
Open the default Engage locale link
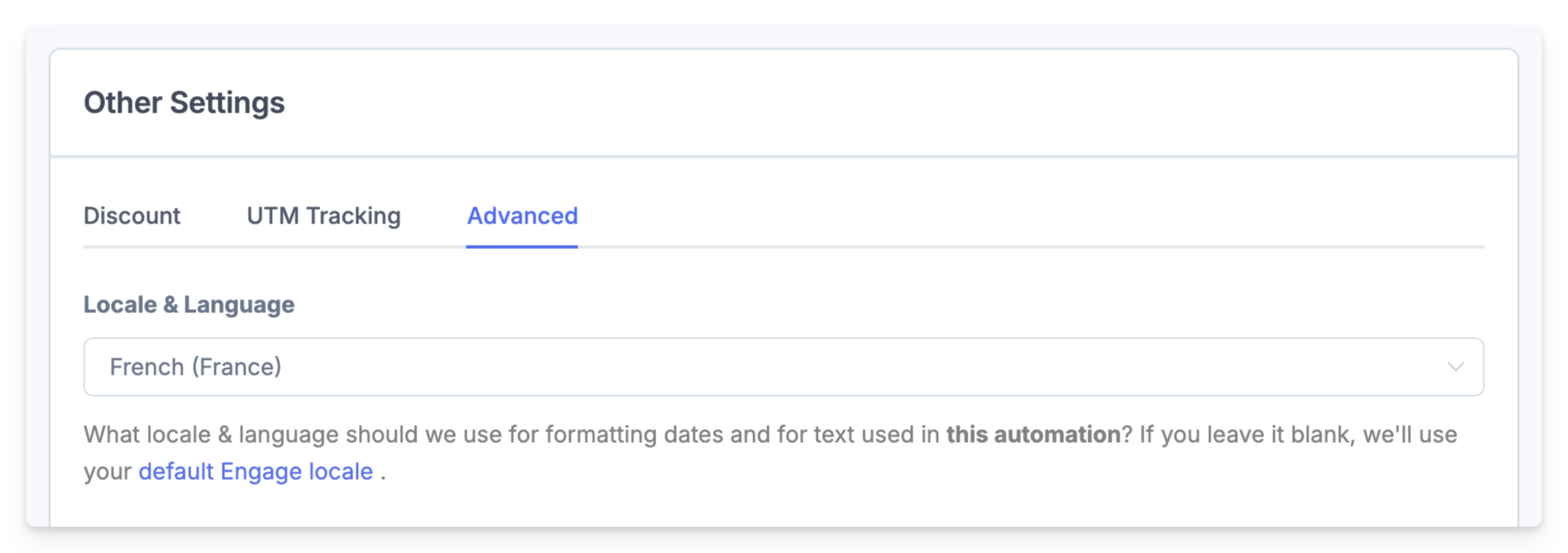tap(255, 472)
